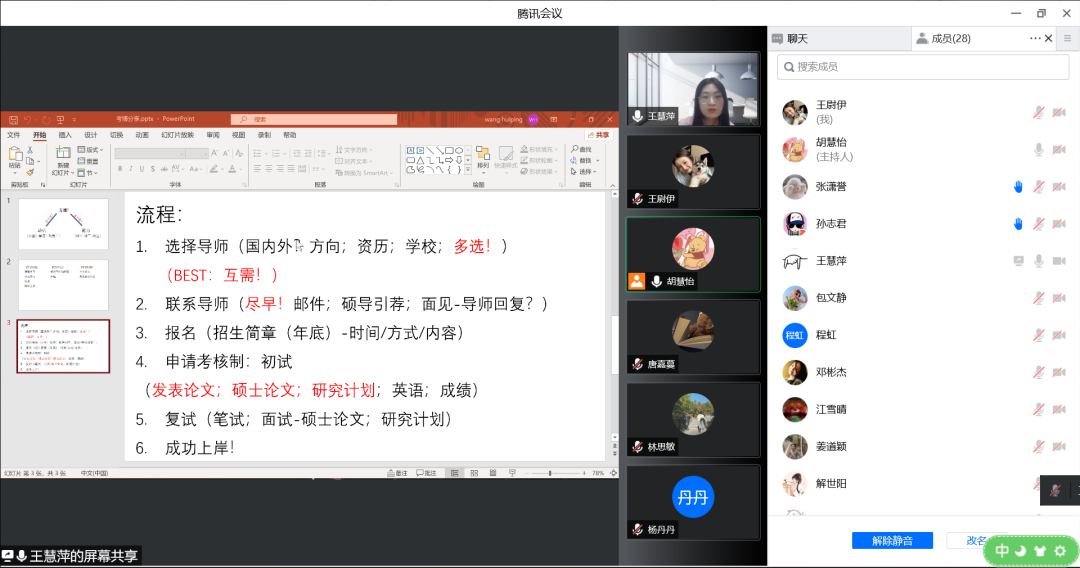
Task: Click the 共享 share button in PowerPoint
Action: point(599,135)
